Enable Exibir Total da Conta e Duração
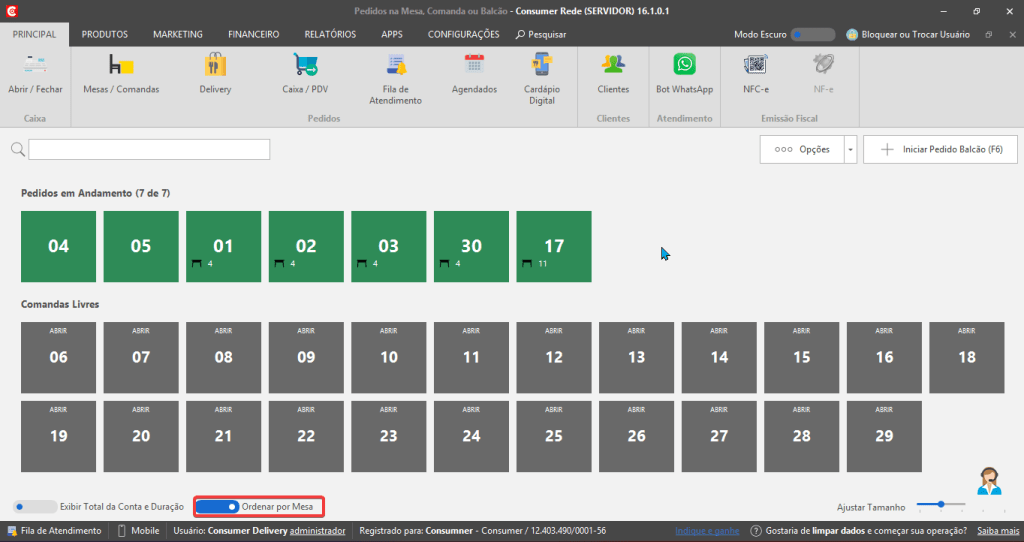Viewport: 1024px width, 542px height. click(x=35, y=507)
